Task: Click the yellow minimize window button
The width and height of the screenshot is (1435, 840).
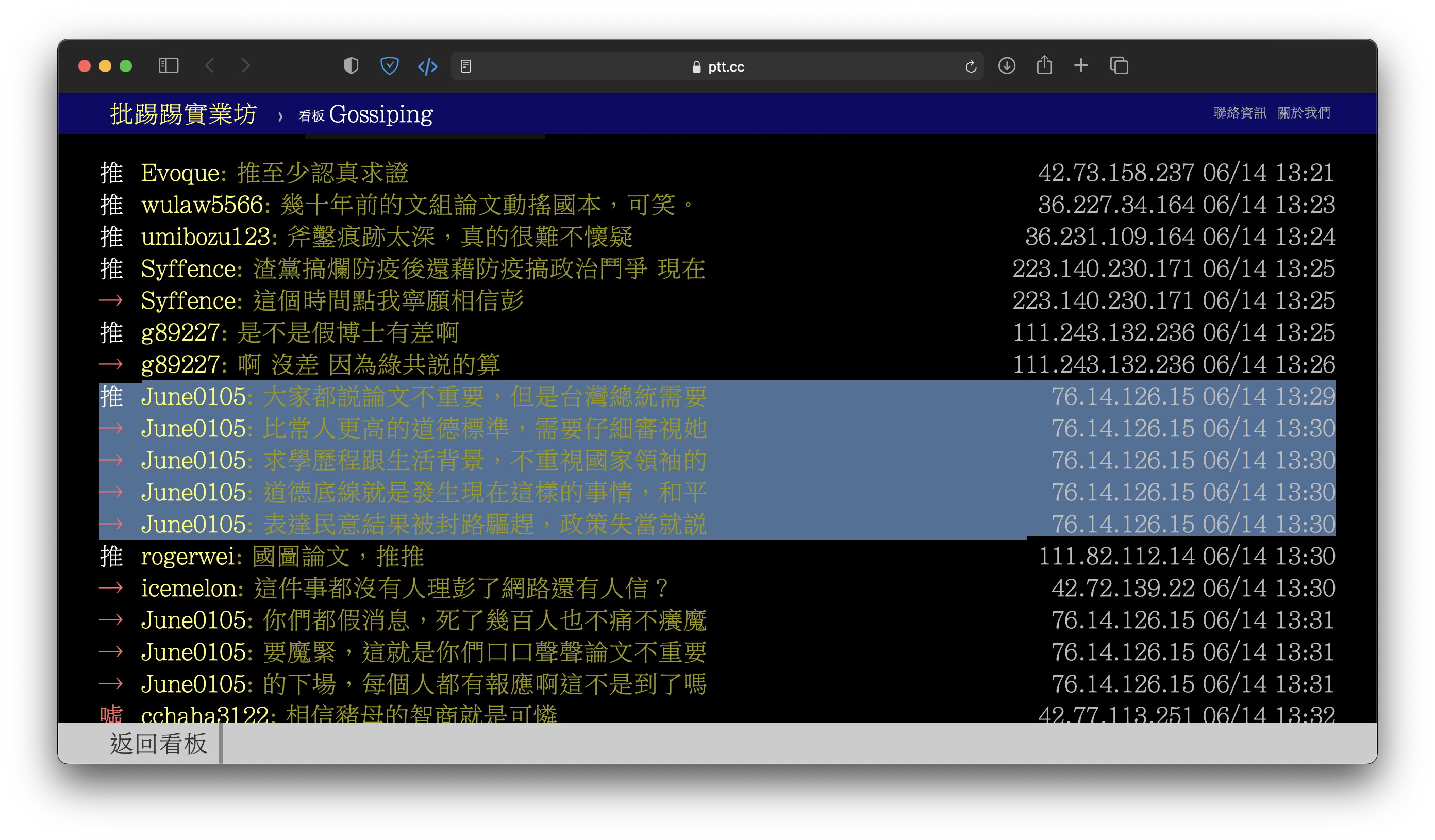Action: [x=105, y=66]
